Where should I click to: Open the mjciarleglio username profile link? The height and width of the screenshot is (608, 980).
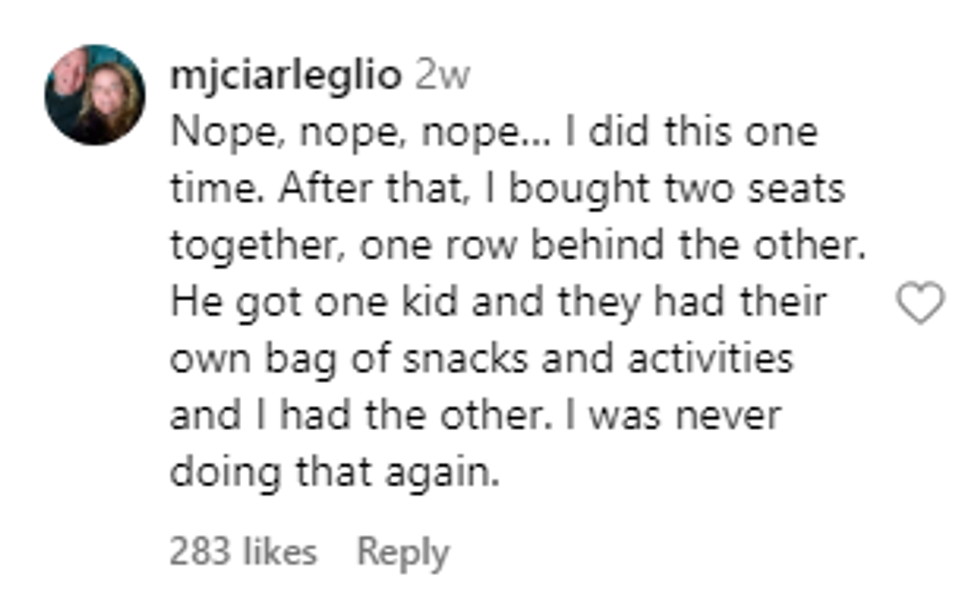(x=285, y=76)
